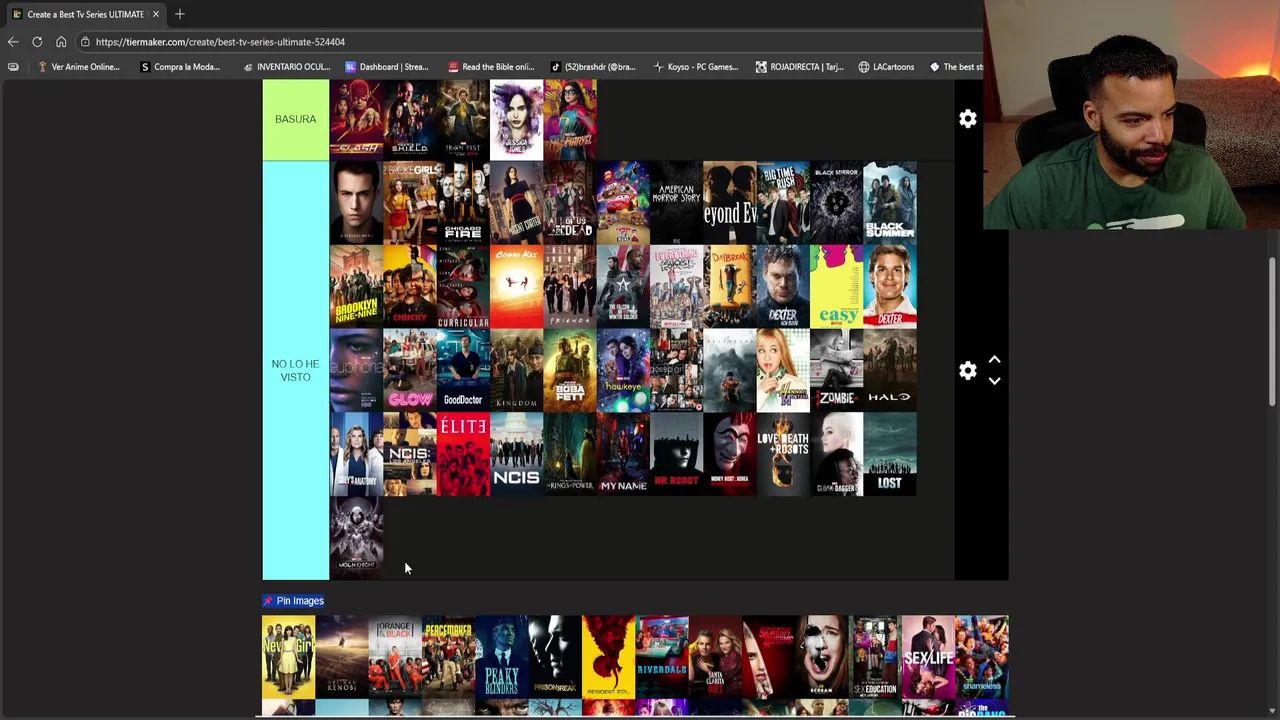Open Dashboard Strea bookmark
This screenshot has height=720, width=1280.
pos(386,67)
